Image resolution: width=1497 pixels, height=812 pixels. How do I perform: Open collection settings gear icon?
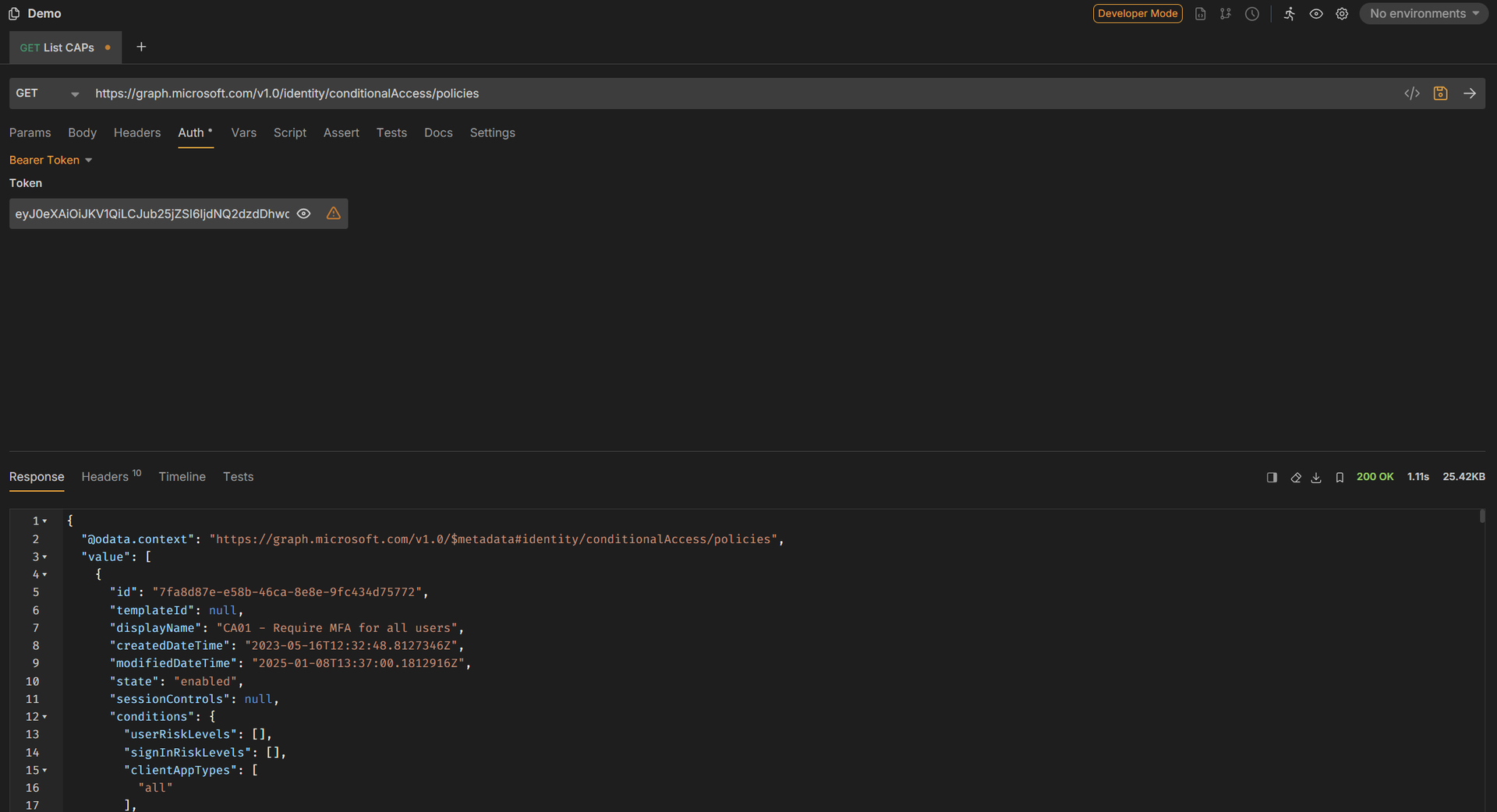coord(1342,14)
